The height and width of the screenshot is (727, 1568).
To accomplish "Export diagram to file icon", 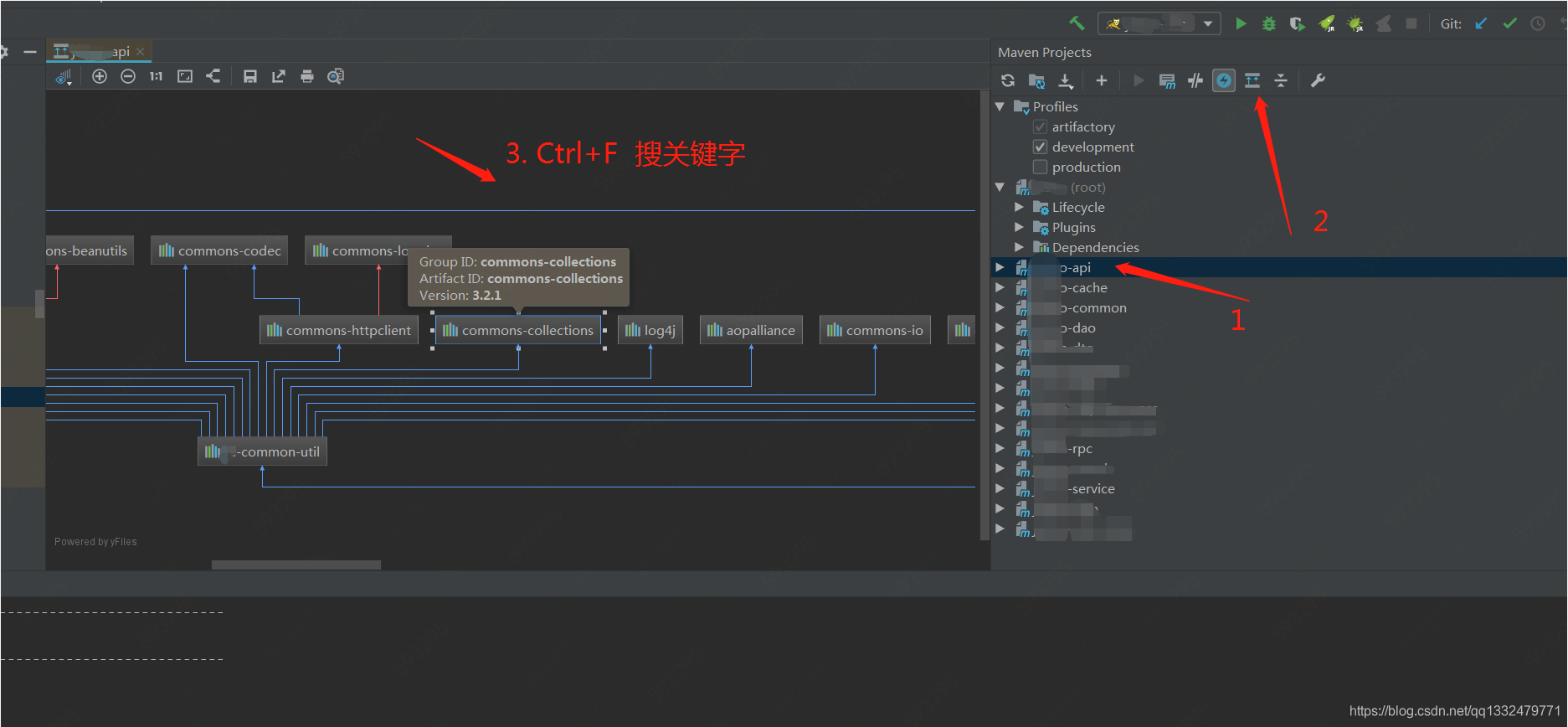I will (x=279, y=76).
